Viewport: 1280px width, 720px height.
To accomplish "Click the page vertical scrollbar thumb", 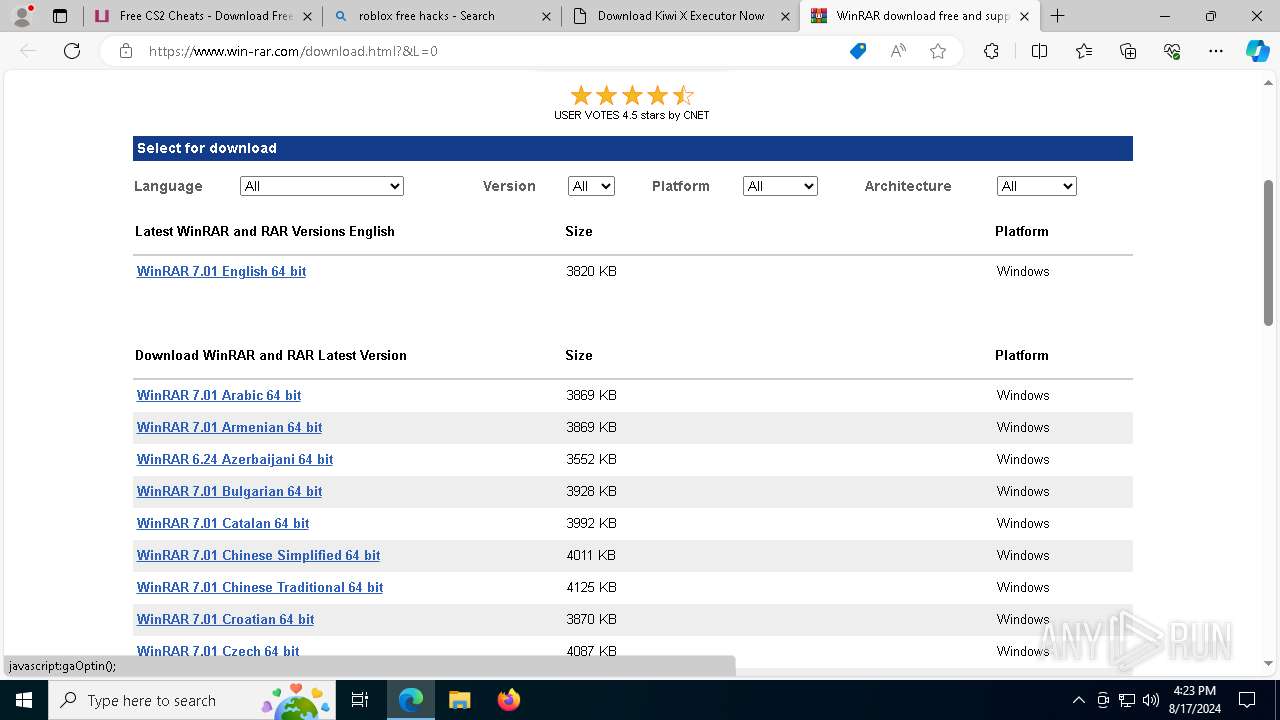I will [1268, 252].
